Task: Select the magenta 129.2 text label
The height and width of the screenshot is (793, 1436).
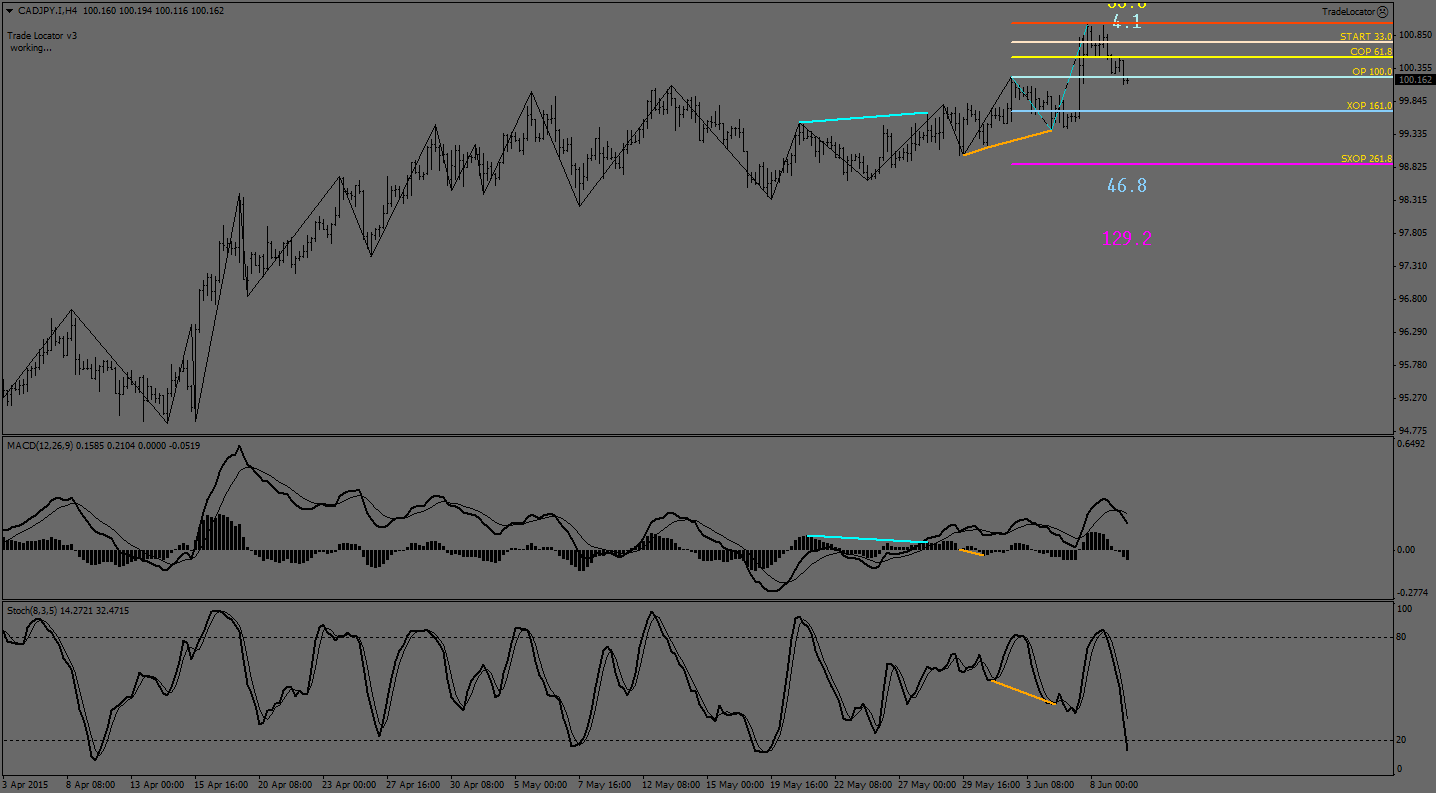Action: coord(1126,239)
